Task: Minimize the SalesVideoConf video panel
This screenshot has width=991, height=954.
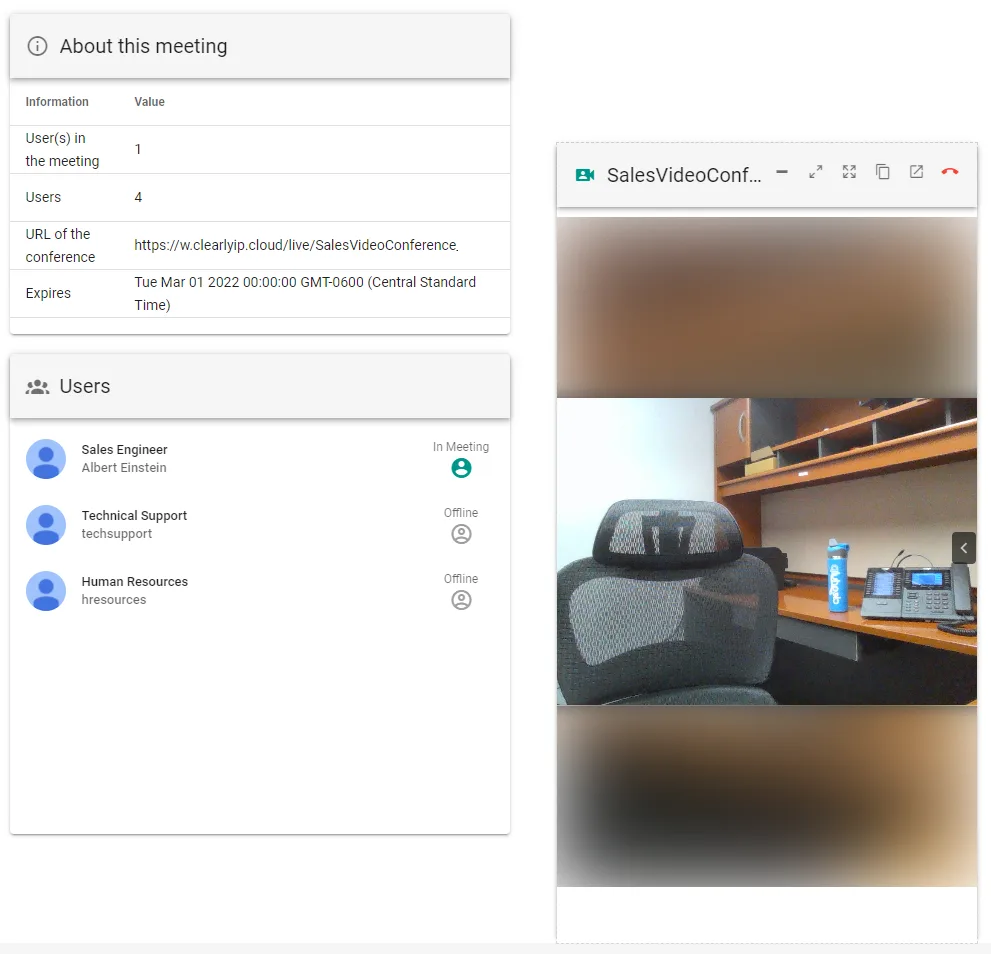Action: pyautogui.click(x=782, y=172)
